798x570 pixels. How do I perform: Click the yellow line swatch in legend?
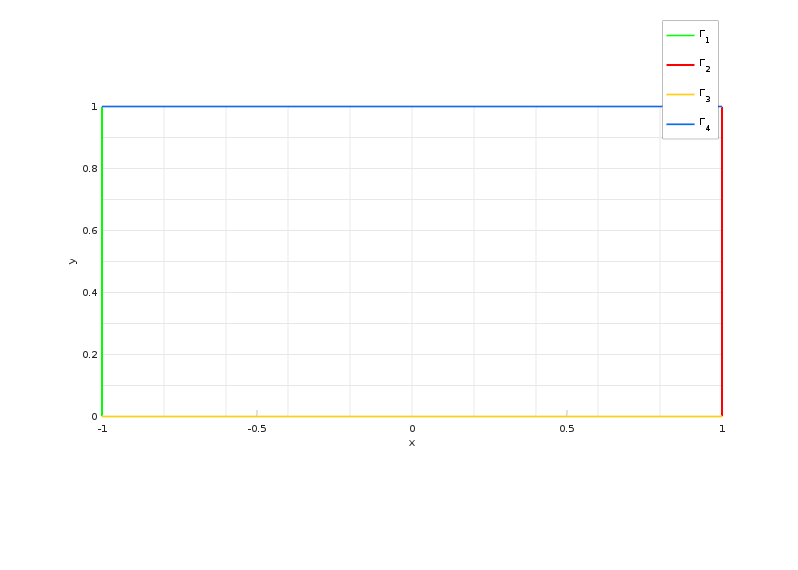(680, 95)
